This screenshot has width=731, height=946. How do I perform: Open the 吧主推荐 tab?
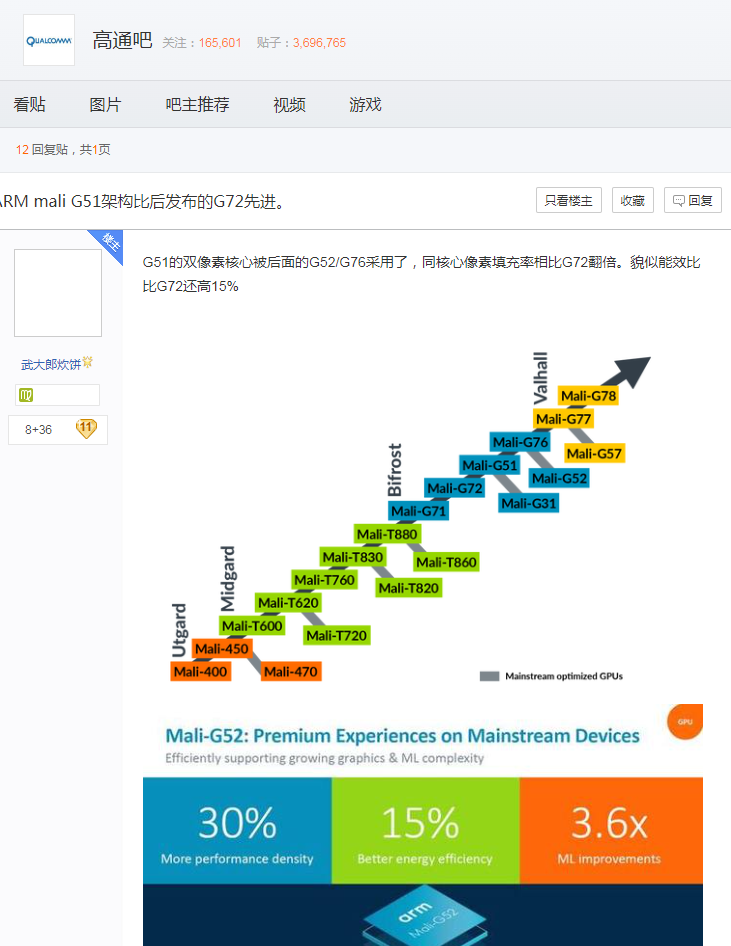(x=197, y=104)
